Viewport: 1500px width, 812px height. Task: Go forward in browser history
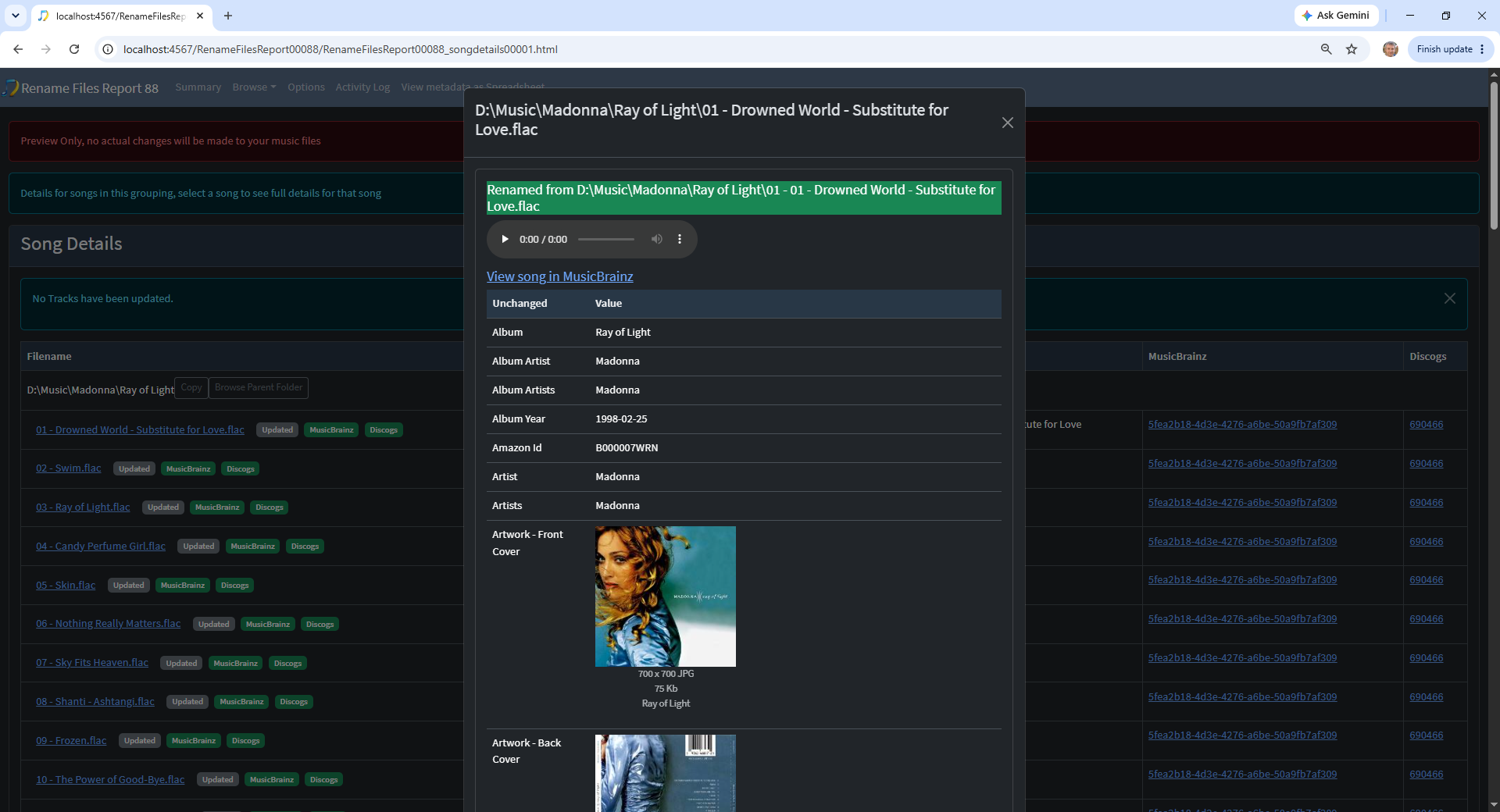pos(46,49)
